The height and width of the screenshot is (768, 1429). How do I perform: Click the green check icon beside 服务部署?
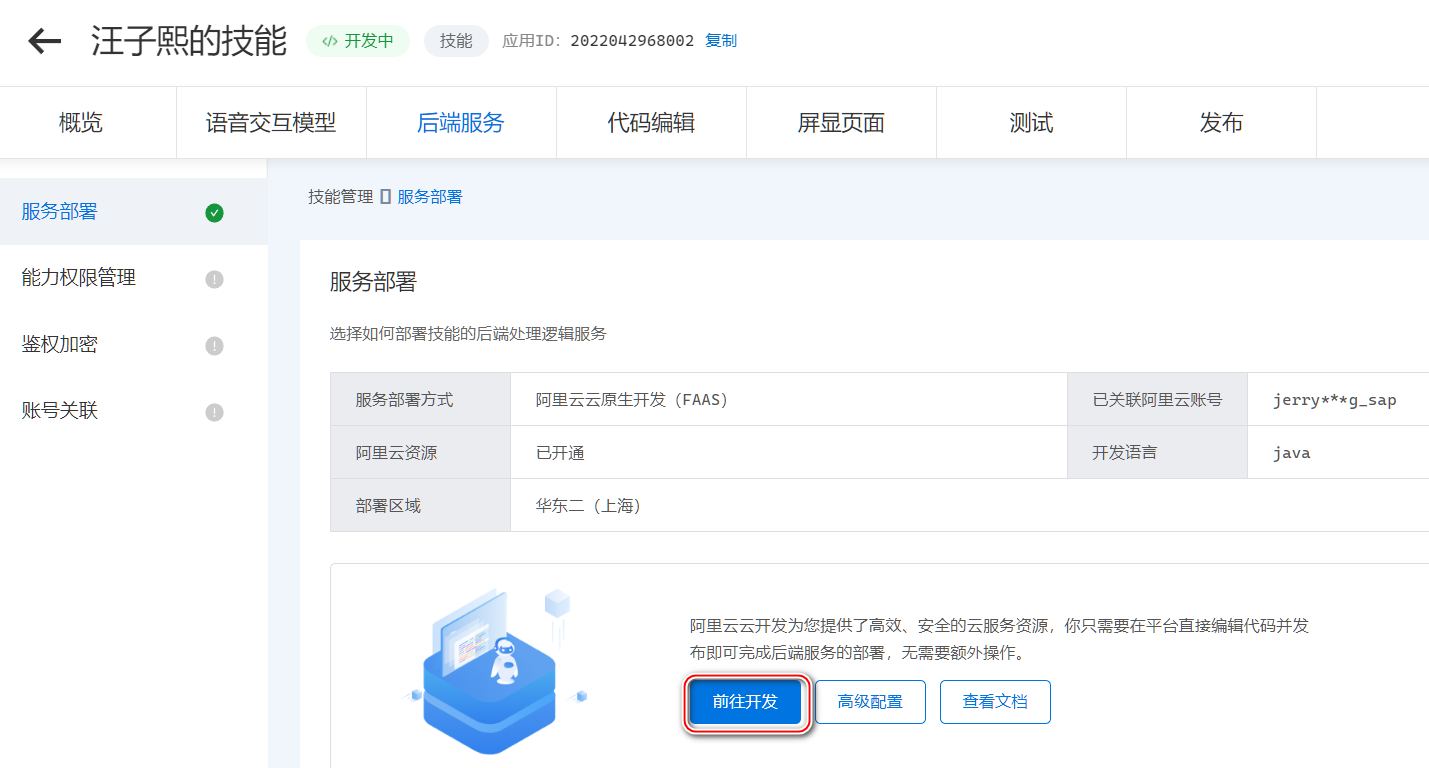point(214,213)
